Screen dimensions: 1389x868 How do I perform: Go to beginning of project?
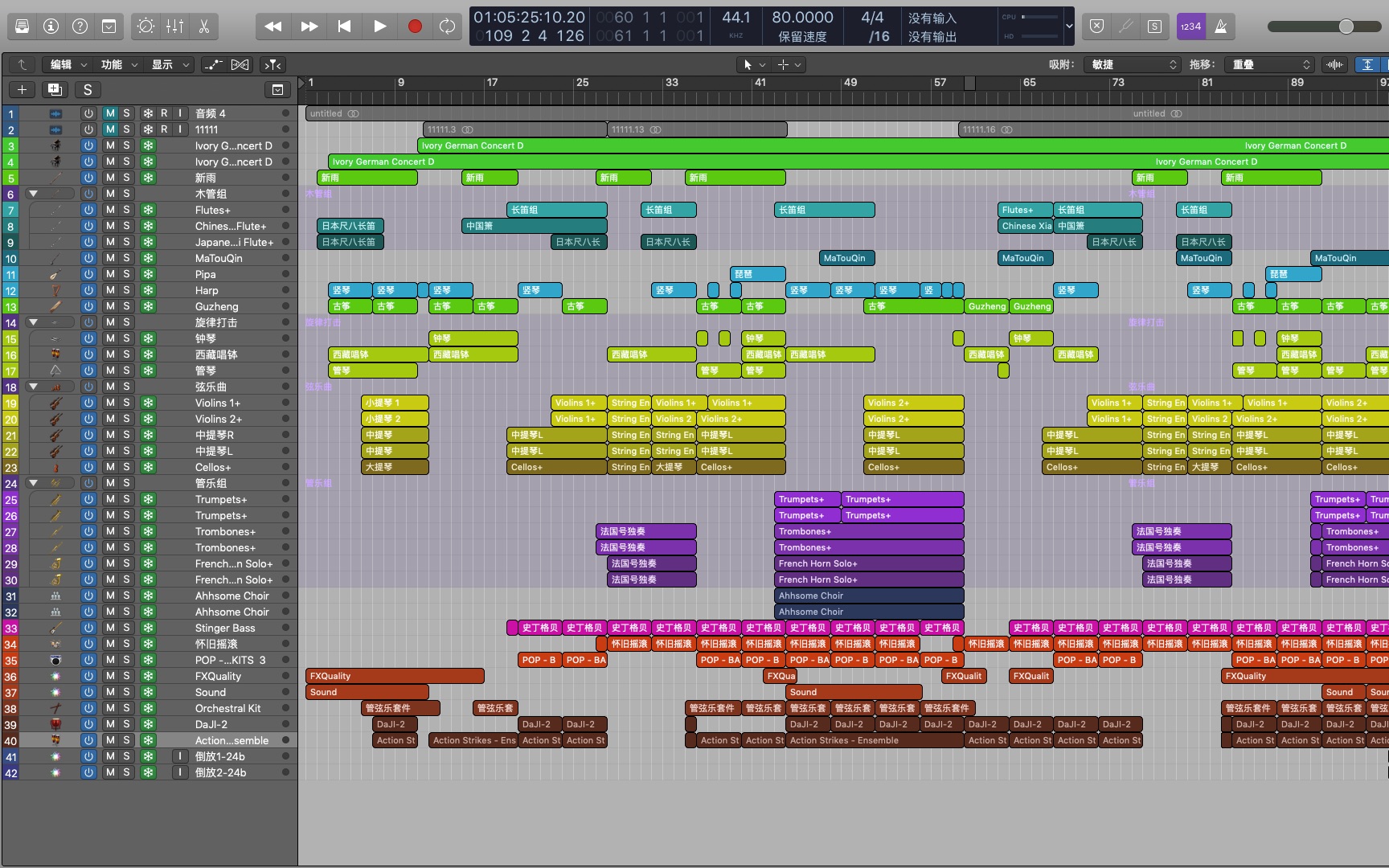344,27
